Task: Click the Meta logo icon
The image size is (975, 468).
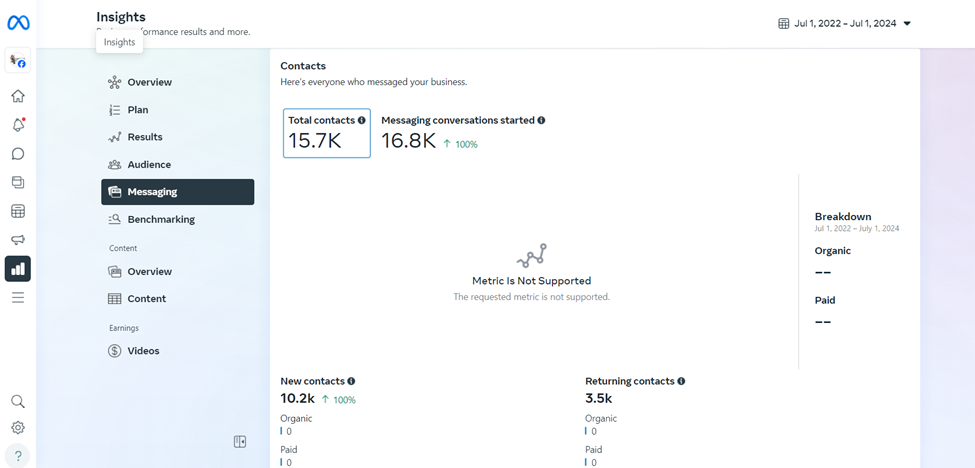Action: pos(18,23)
